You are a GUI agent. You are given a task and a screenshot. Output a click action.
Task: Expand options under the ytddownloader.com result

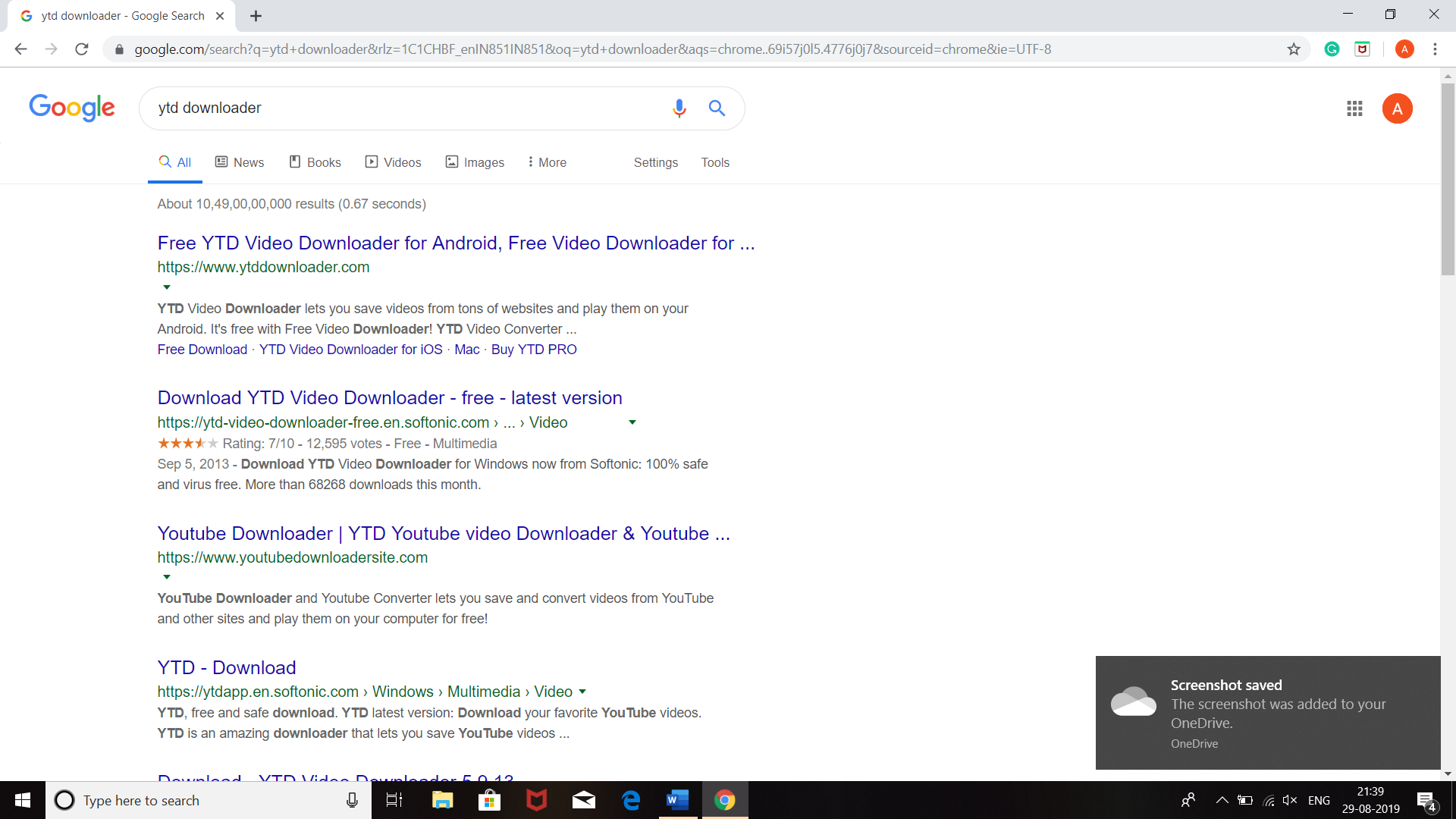coord(167,287)
